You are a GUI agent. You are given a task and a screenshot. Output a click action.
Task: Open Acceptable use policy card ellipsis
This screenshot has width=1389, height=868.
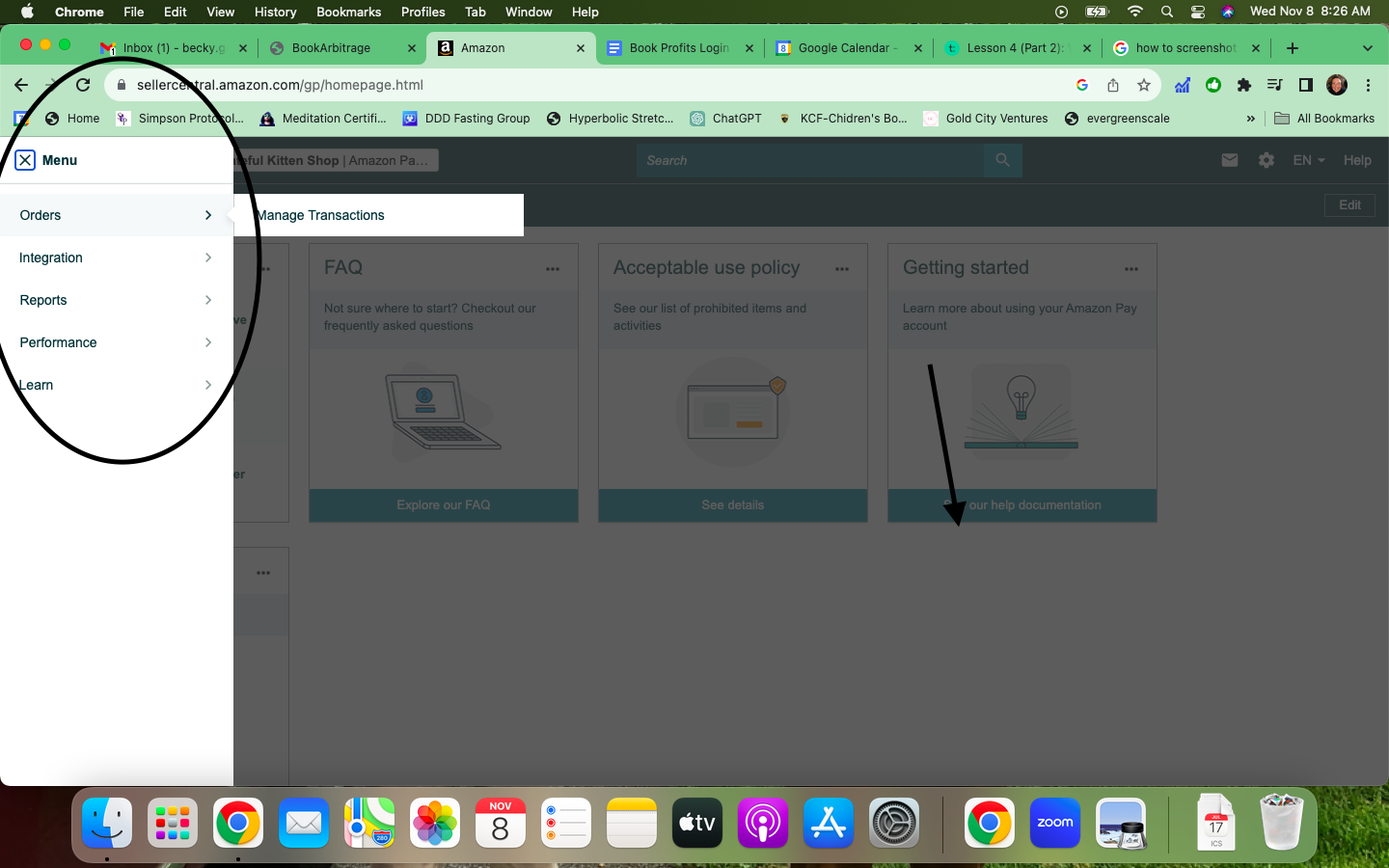click(842, 269)
